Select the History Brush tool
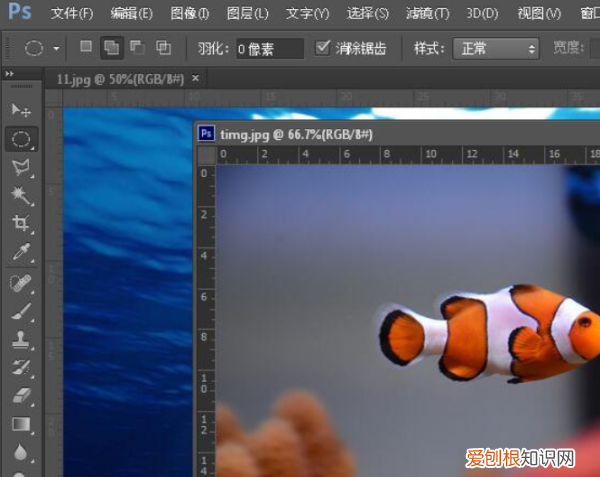600x477 pixels. pyautogui.click(x=21, y=368)
